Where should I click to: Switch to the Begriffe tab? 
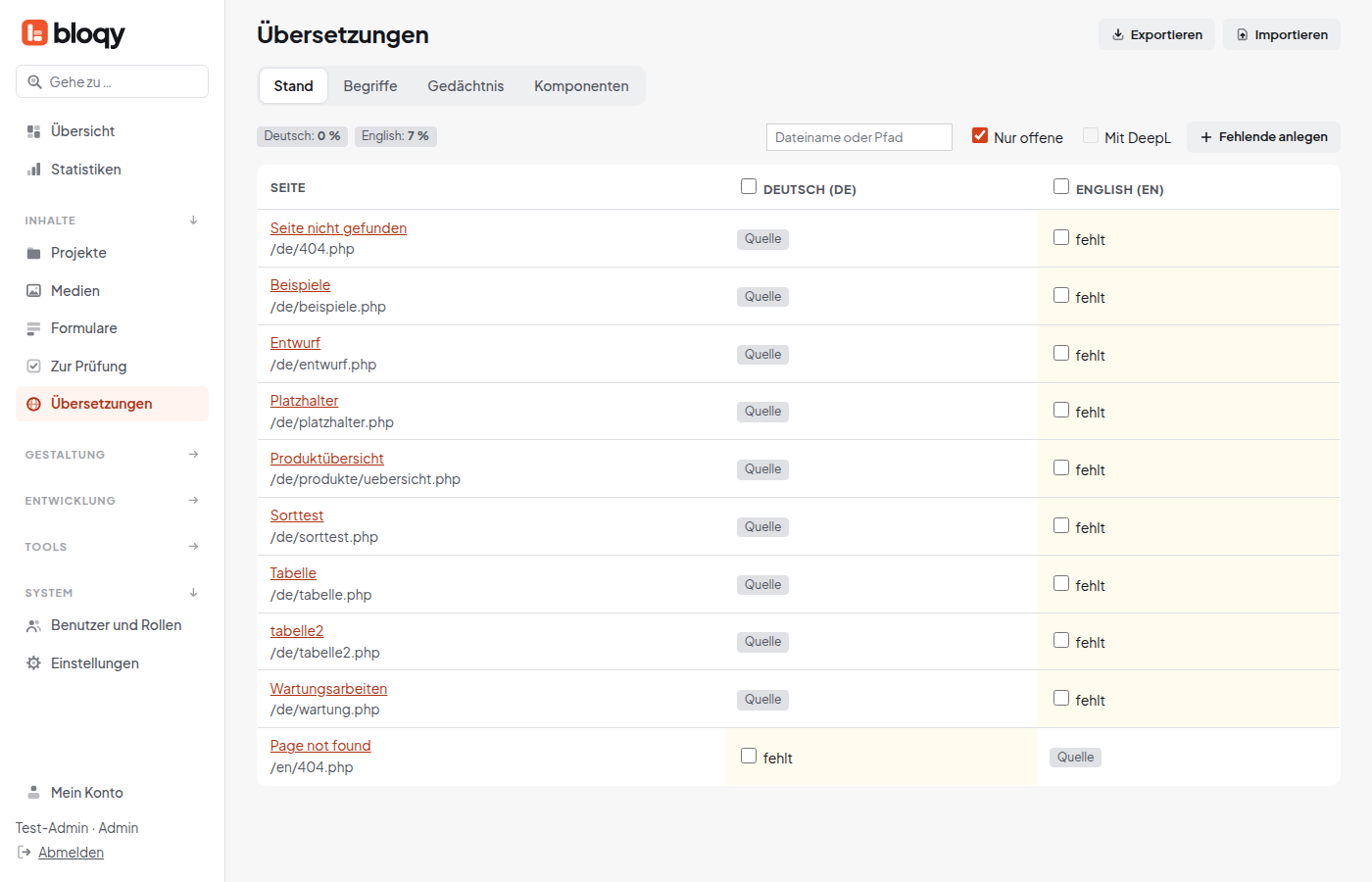pyautogui.click(x=370, y=86)
